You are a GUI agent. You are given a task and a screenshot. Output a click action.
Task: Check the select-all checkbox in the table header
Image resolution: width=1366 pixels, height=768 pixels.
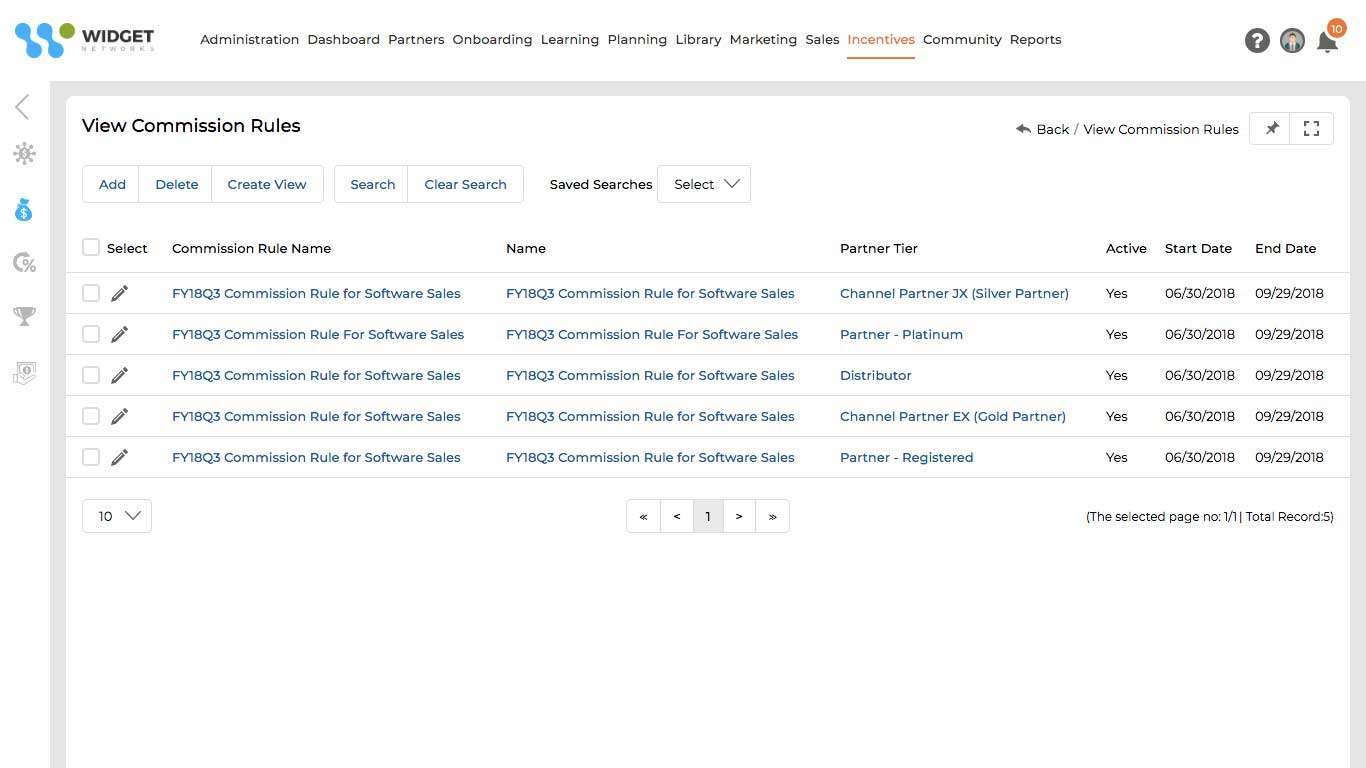[x=91, y=247]
